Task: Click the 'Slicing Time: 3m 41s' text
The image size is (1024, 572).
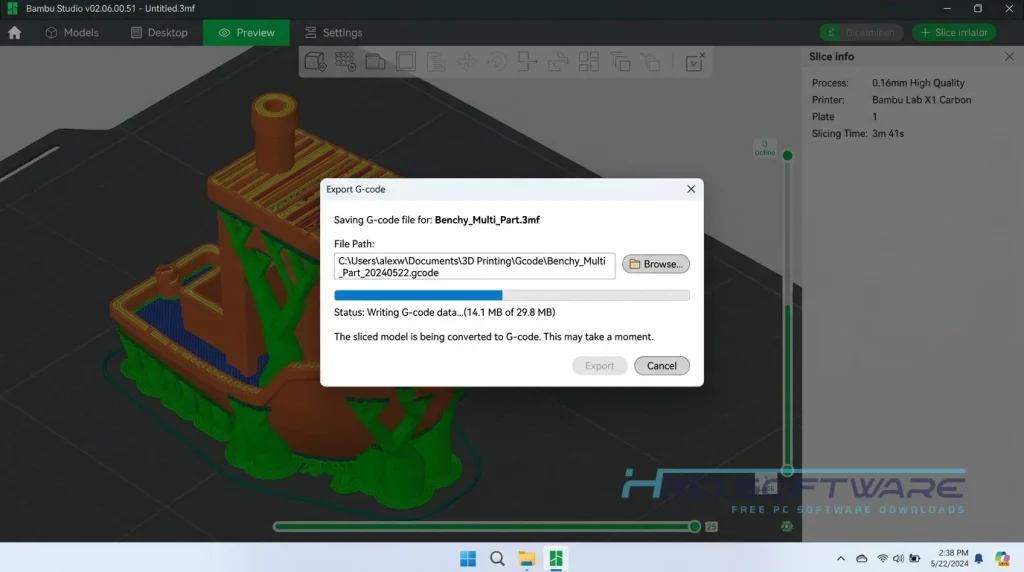Action: tap(857, 133)
